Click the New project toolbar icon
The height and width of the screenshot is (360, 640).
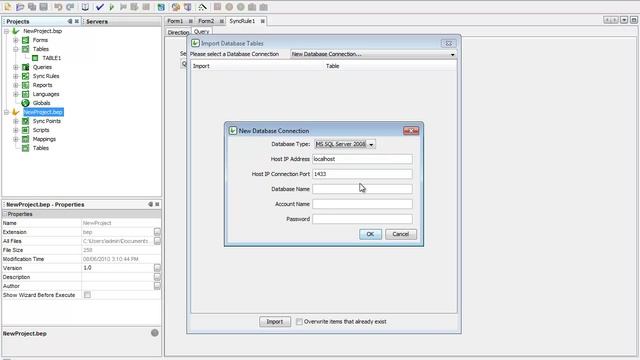(x=8, y=7)
